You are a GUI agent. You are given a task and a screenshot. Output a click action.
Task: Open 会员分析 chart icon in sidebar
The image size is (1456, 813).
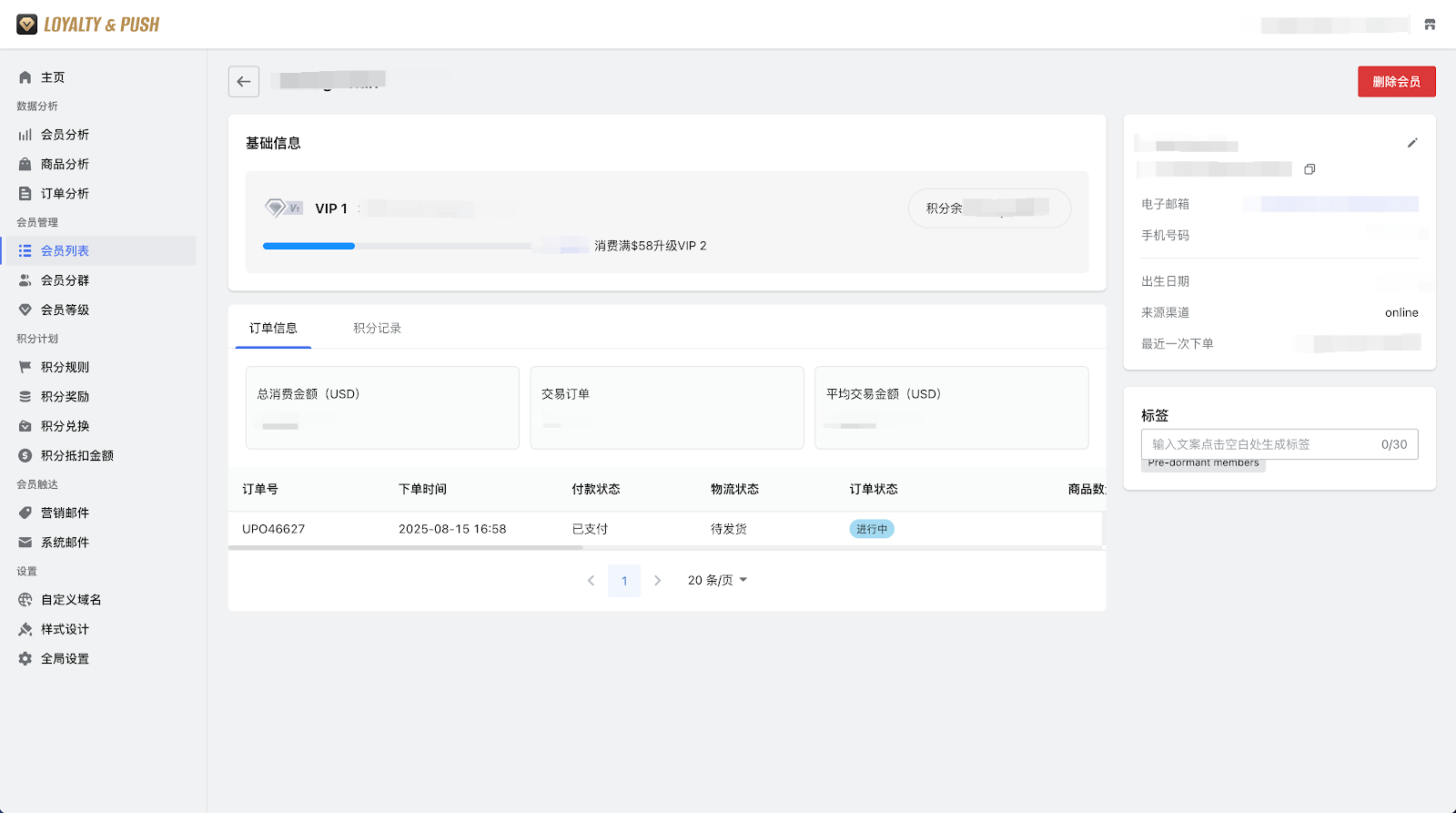[x=25, y=135]
